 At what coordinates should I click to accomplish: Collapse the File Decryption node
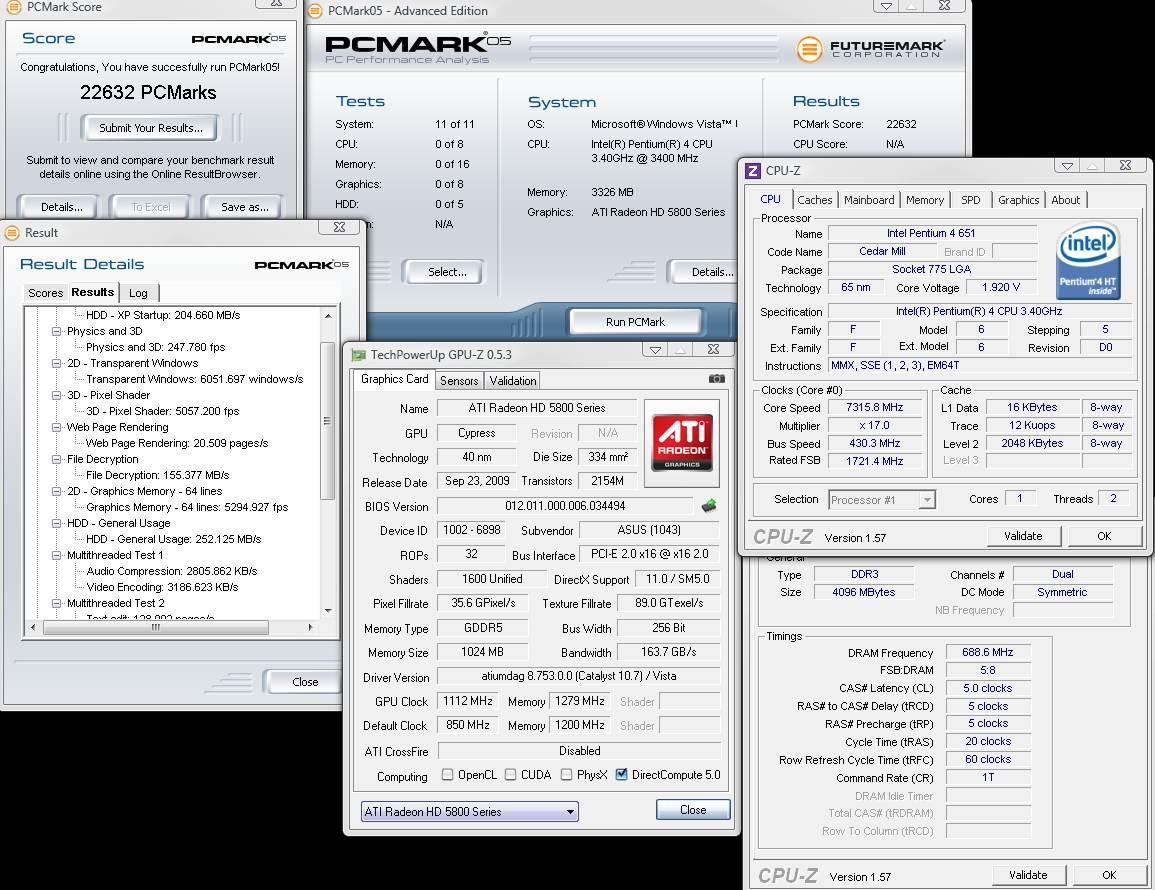tap(56, 460)
